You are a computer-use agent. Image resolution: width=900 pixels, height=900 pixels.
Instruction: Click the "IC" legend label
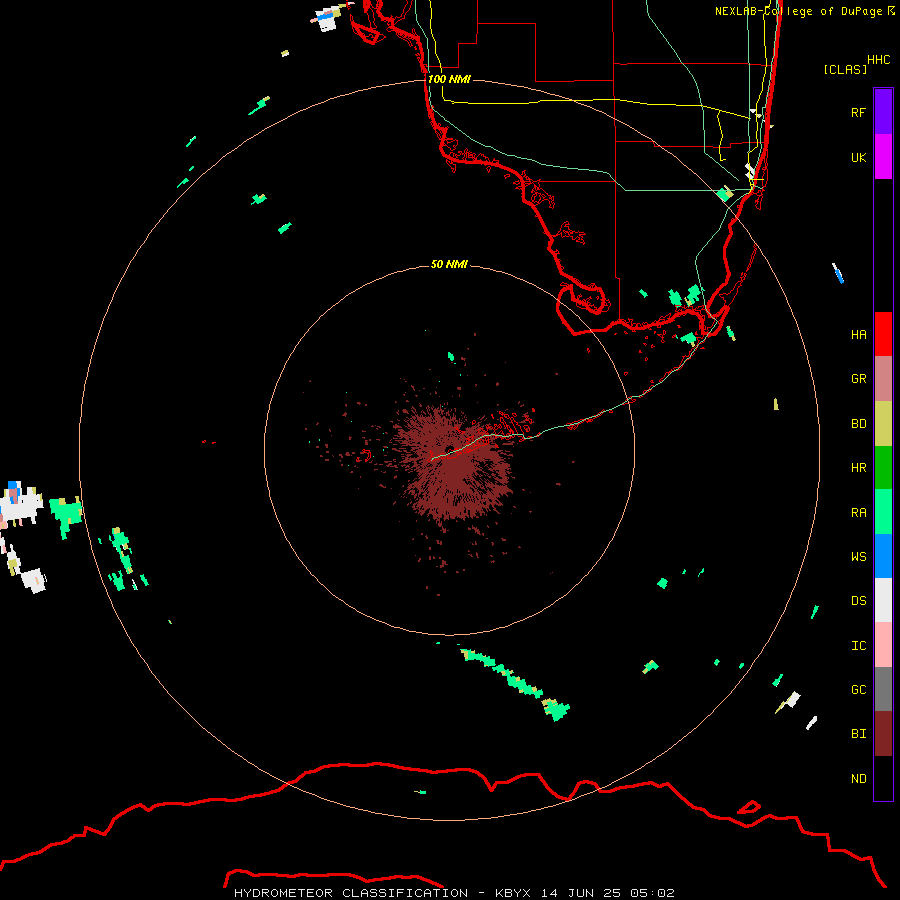coord(859,646)
